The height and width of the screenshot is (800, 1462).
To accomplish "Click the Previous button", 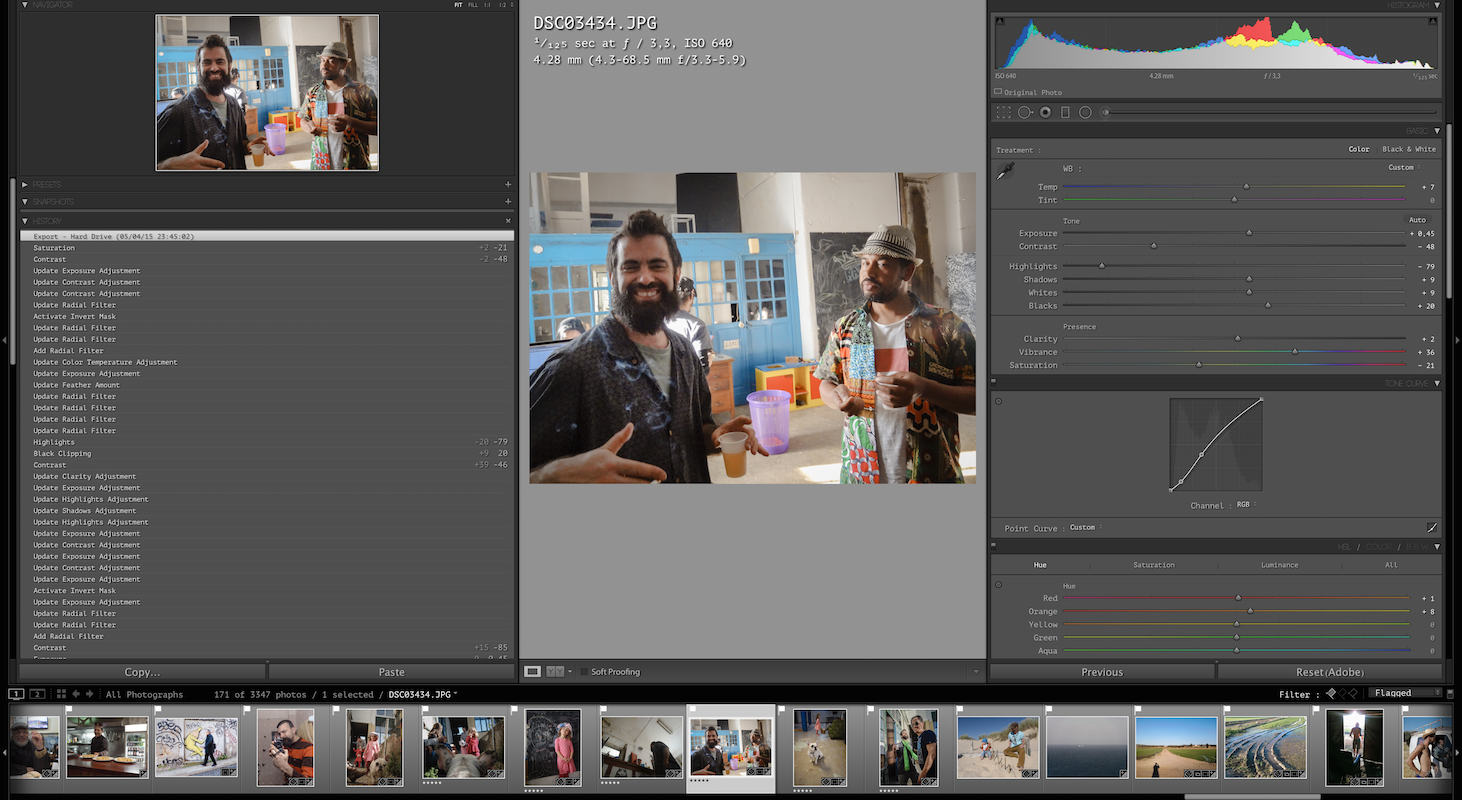I will pyautogui.click(x=1102, y=672).
